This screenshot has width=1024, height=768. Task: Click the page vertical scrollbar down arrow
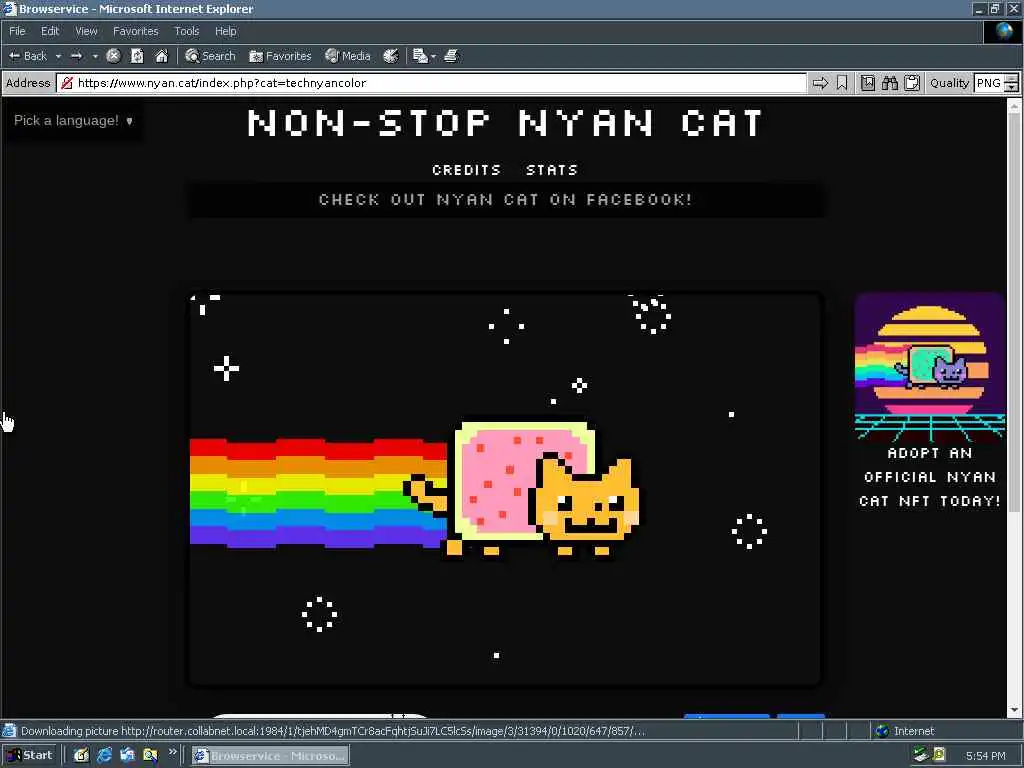1014,710
